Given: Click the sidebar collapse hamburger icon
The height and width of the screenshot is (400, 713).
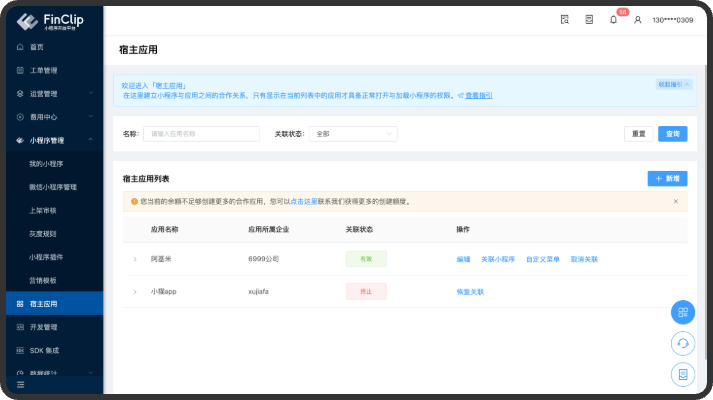Looking at the screenshot, I should point(21,384).
